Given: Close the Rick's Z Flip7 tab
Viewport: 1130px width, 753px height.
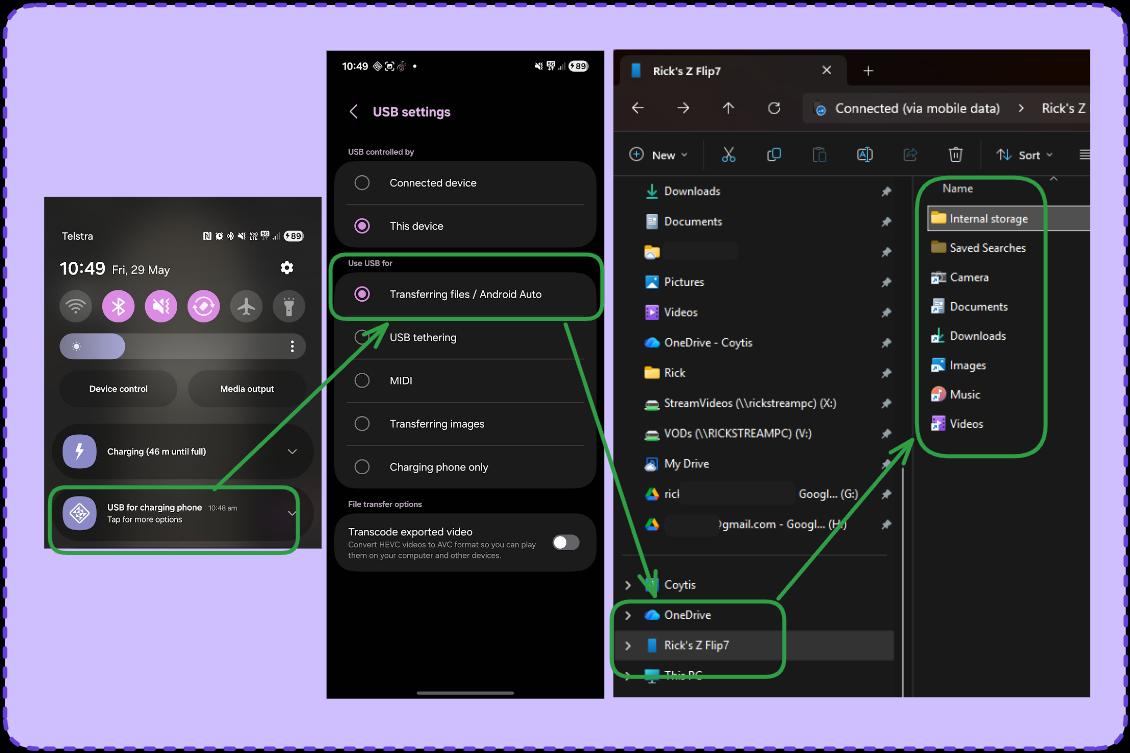Looking at the screenshot, I should click(827, 70).
